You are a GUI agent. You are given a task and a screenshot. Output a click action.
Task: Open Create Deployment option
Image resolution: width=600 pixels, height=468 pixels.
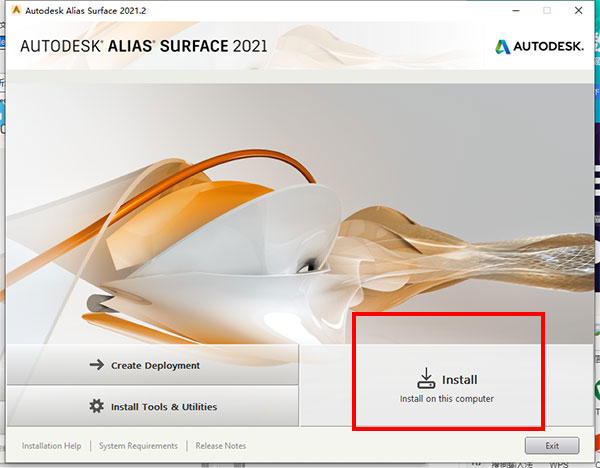152,365
